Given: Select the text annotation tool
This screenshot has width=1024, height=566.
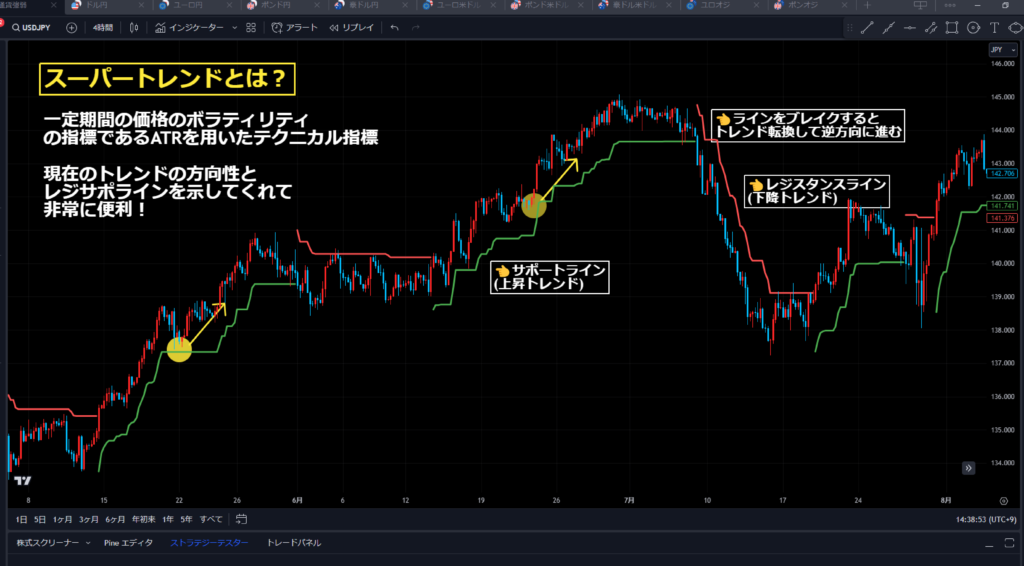Looking at the screenshot, I should coord(995,28).
